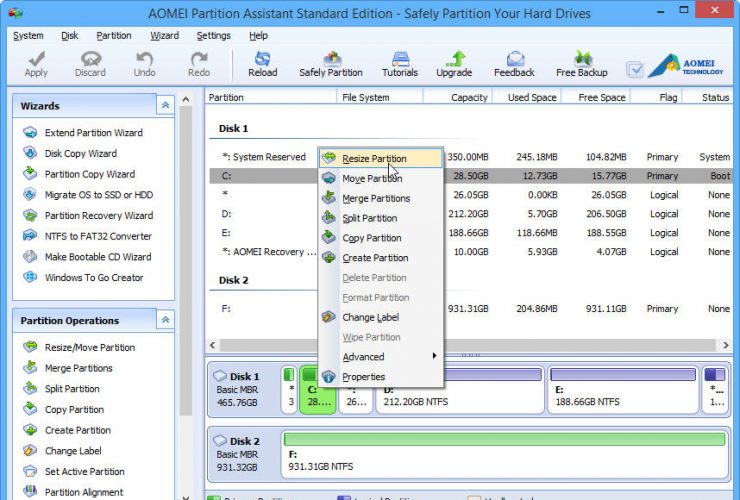
Task: Sort by the Used Space column header
Action: [x=527, y=97]
